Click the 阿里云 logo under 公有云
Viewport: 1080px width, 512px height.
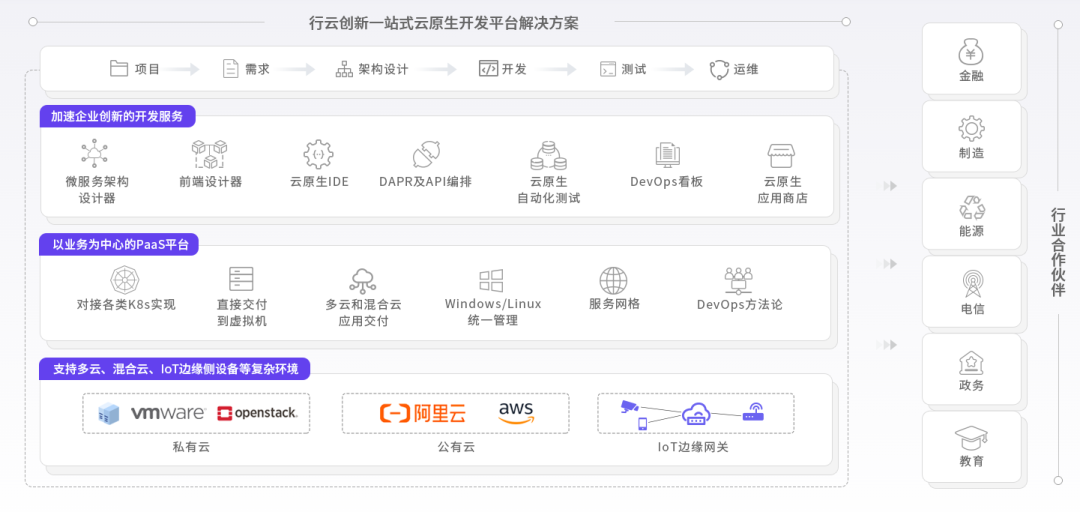(422, 412)
